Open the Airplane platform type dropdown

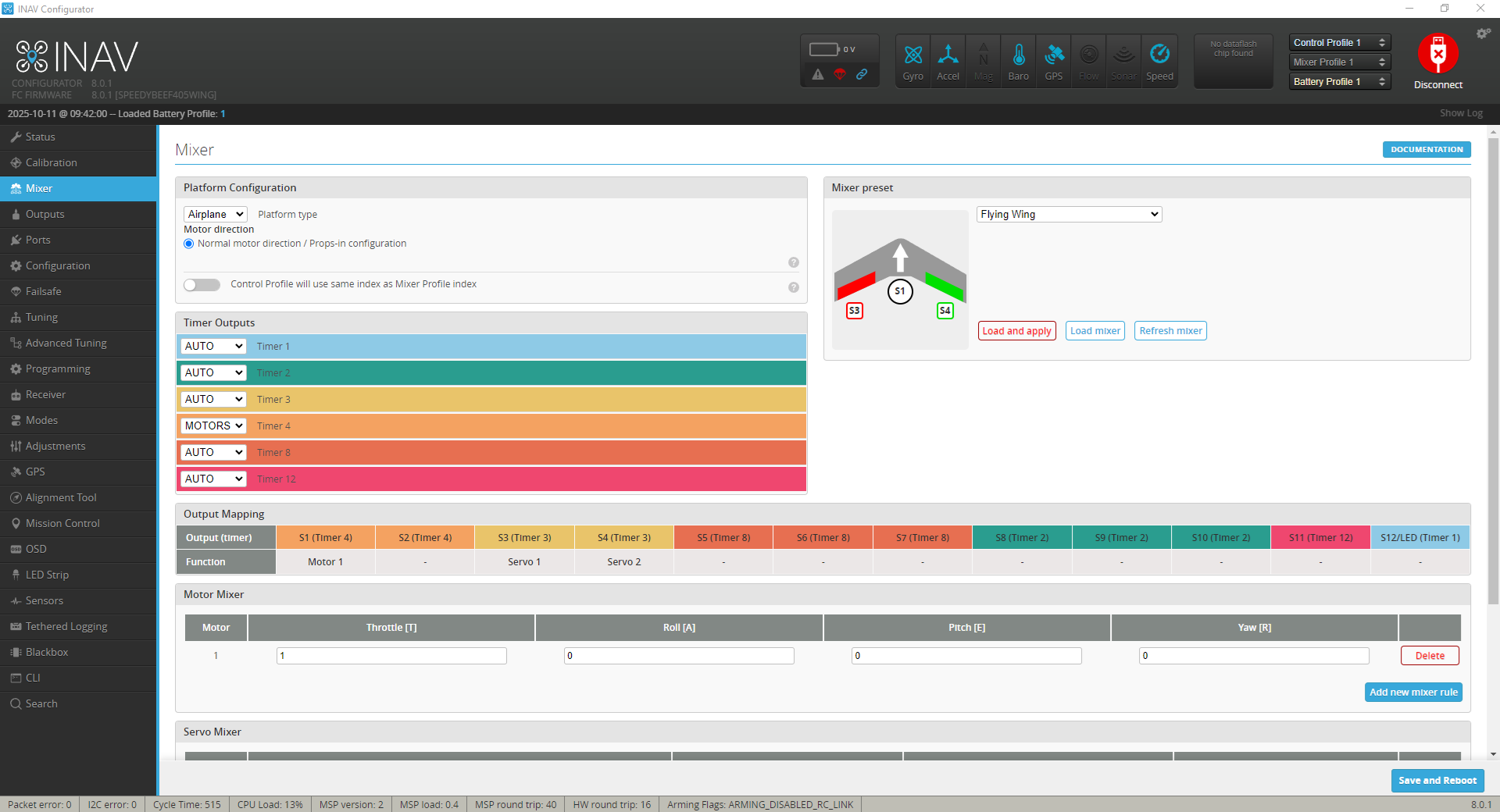pyautogui.click(x=216, y=214)
